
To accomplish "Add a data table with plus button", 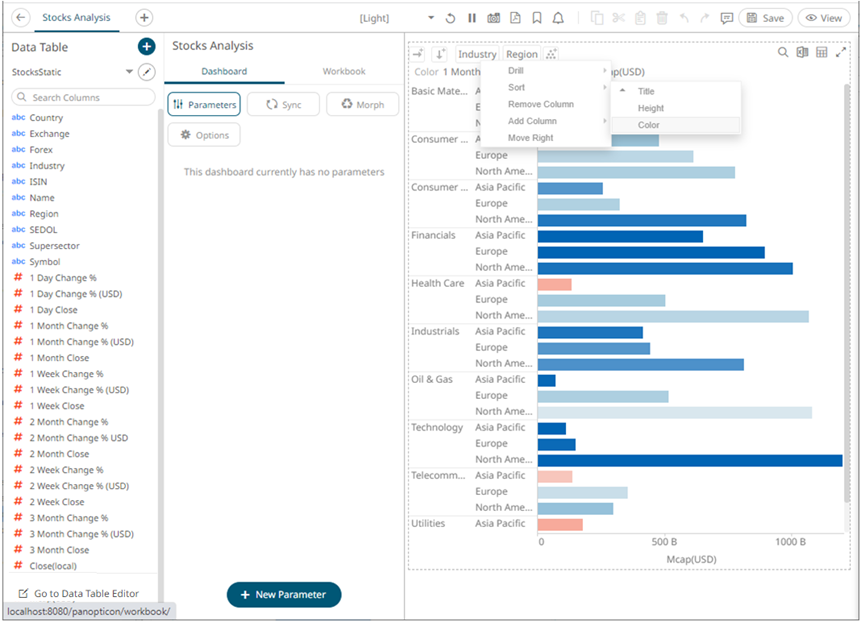I will point(146,47).
